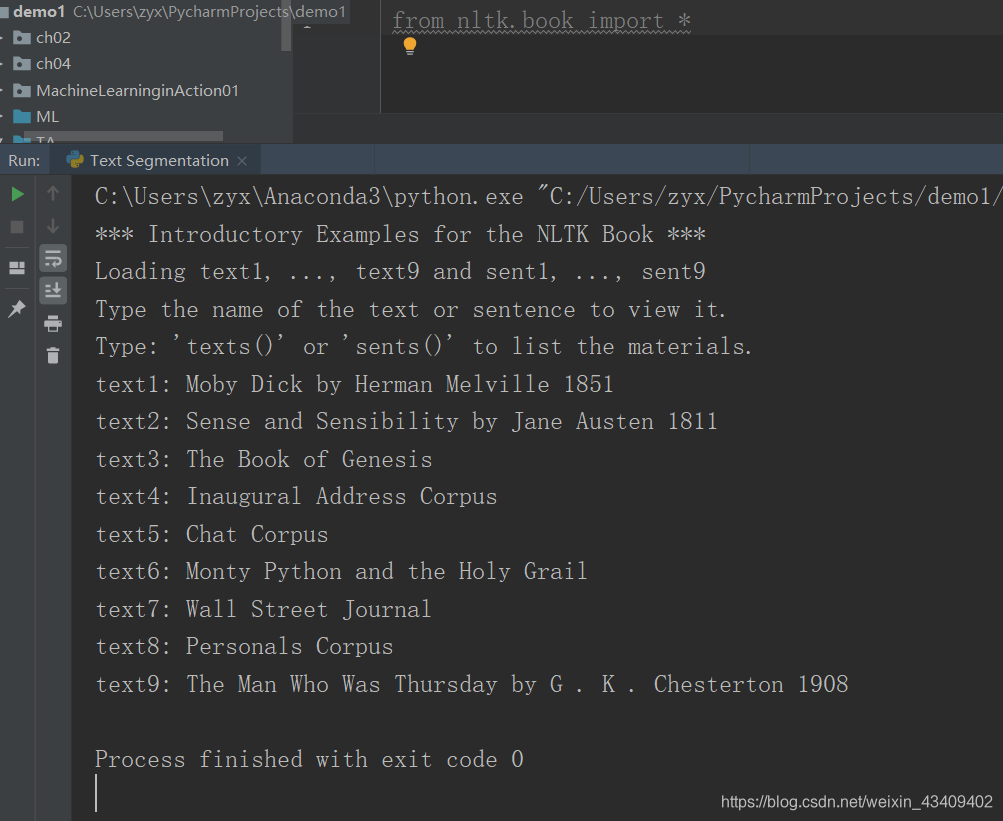Click the 'Run:' panel label
This screenshot has width=1003, height=821.
[24, 160]
